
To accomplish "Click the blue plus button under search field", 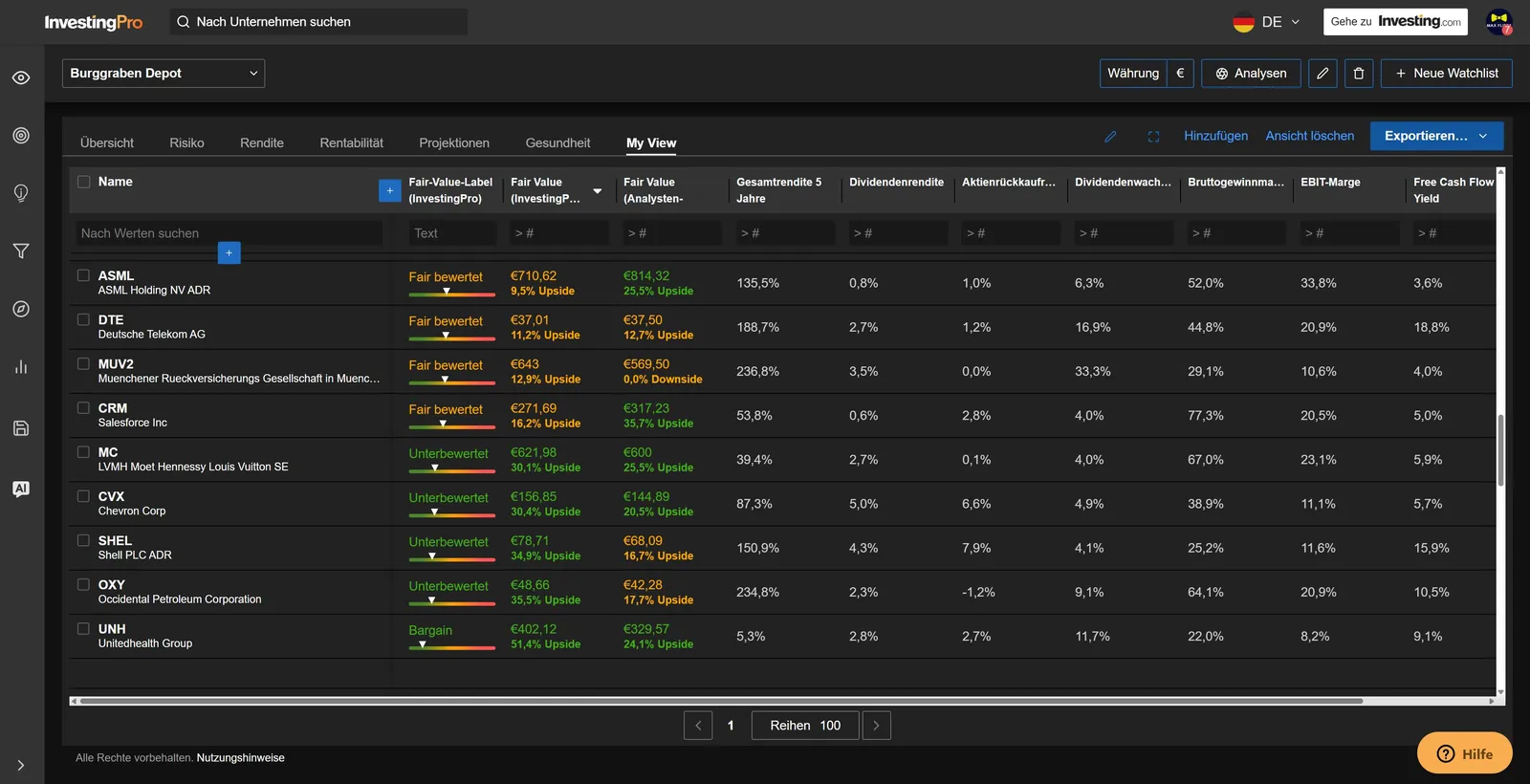I will 229,252.
